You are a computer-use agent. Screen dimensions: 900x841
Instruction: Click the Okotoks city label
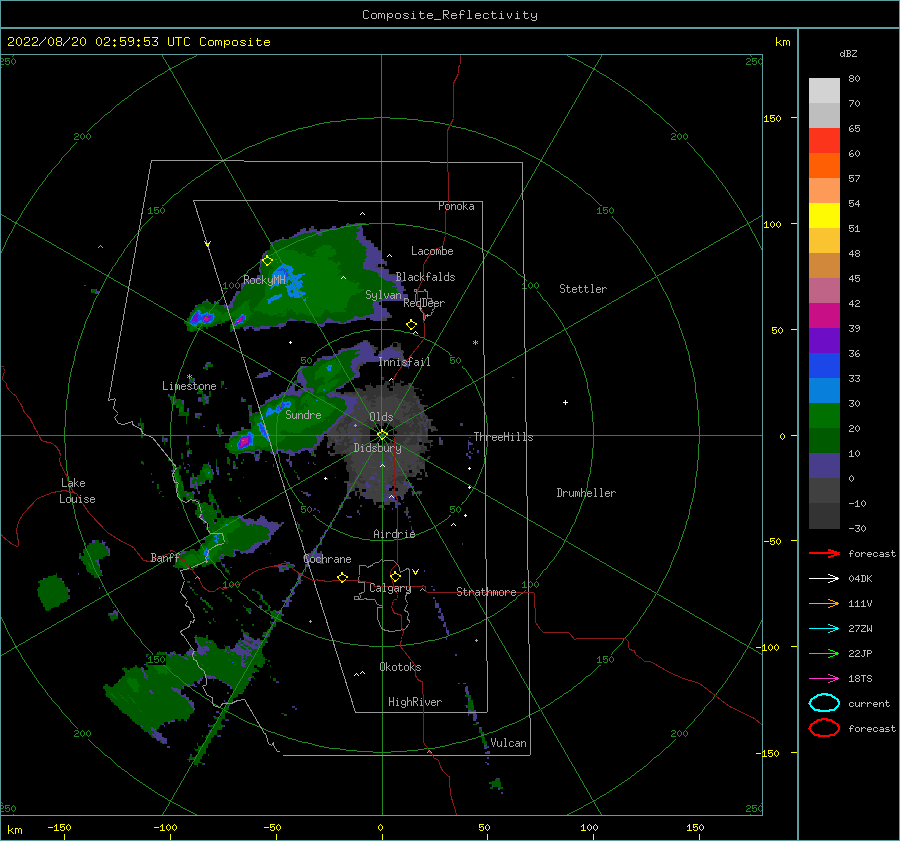[x=401, y=667]
